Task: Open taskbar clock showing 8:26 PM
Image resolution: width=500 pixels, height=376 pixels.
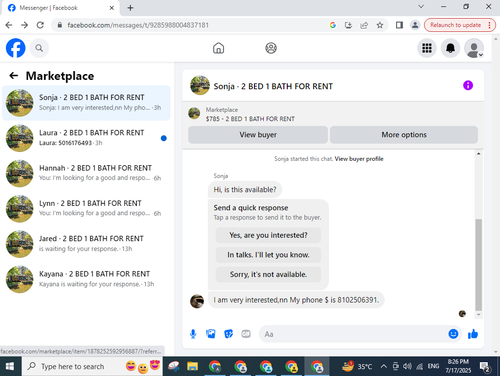Action: (x=458, y=366)
